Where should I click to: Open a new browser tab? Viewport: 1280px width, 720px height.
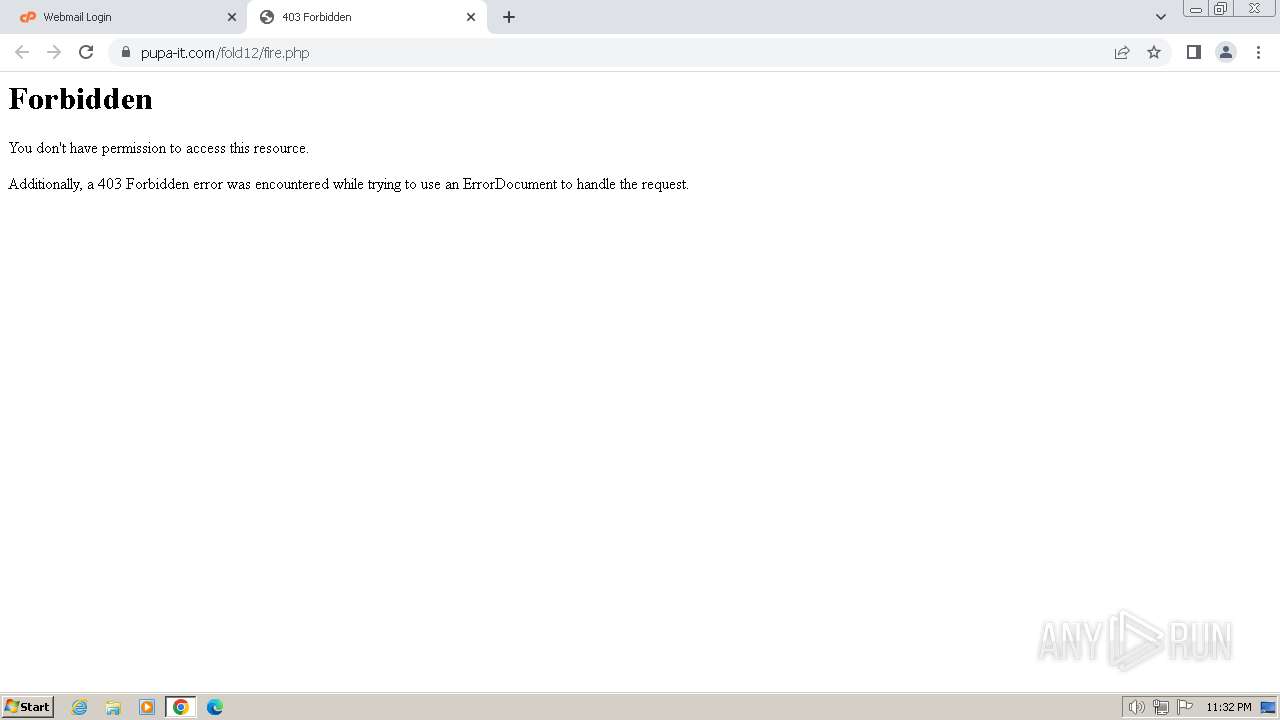coord(509,17)
